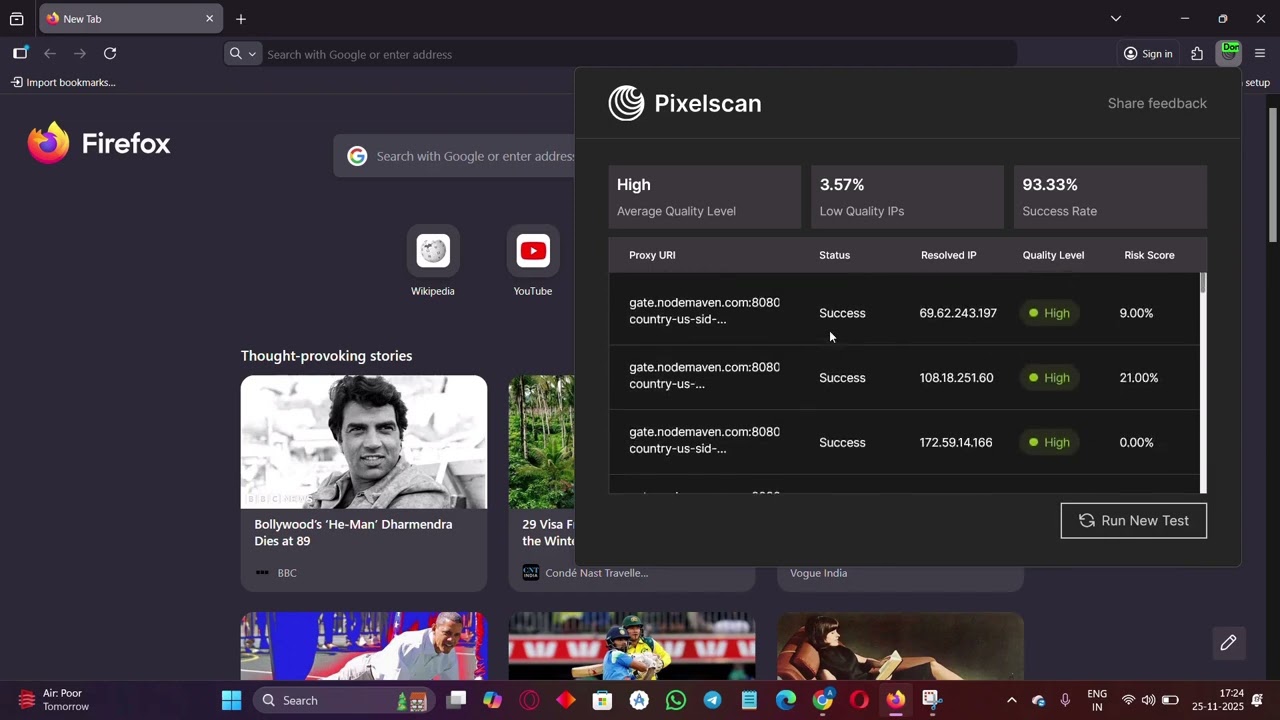Select resolved IP 172.59.14.166

click(x=956, y=442)
